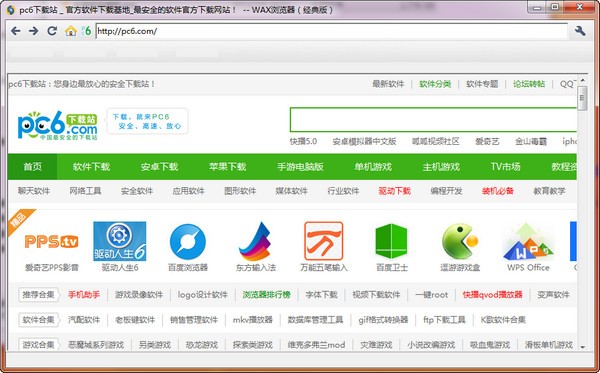Open 网络工具 category
The width and height of the screenshot is (600, 373).
[x=85, y=191]
